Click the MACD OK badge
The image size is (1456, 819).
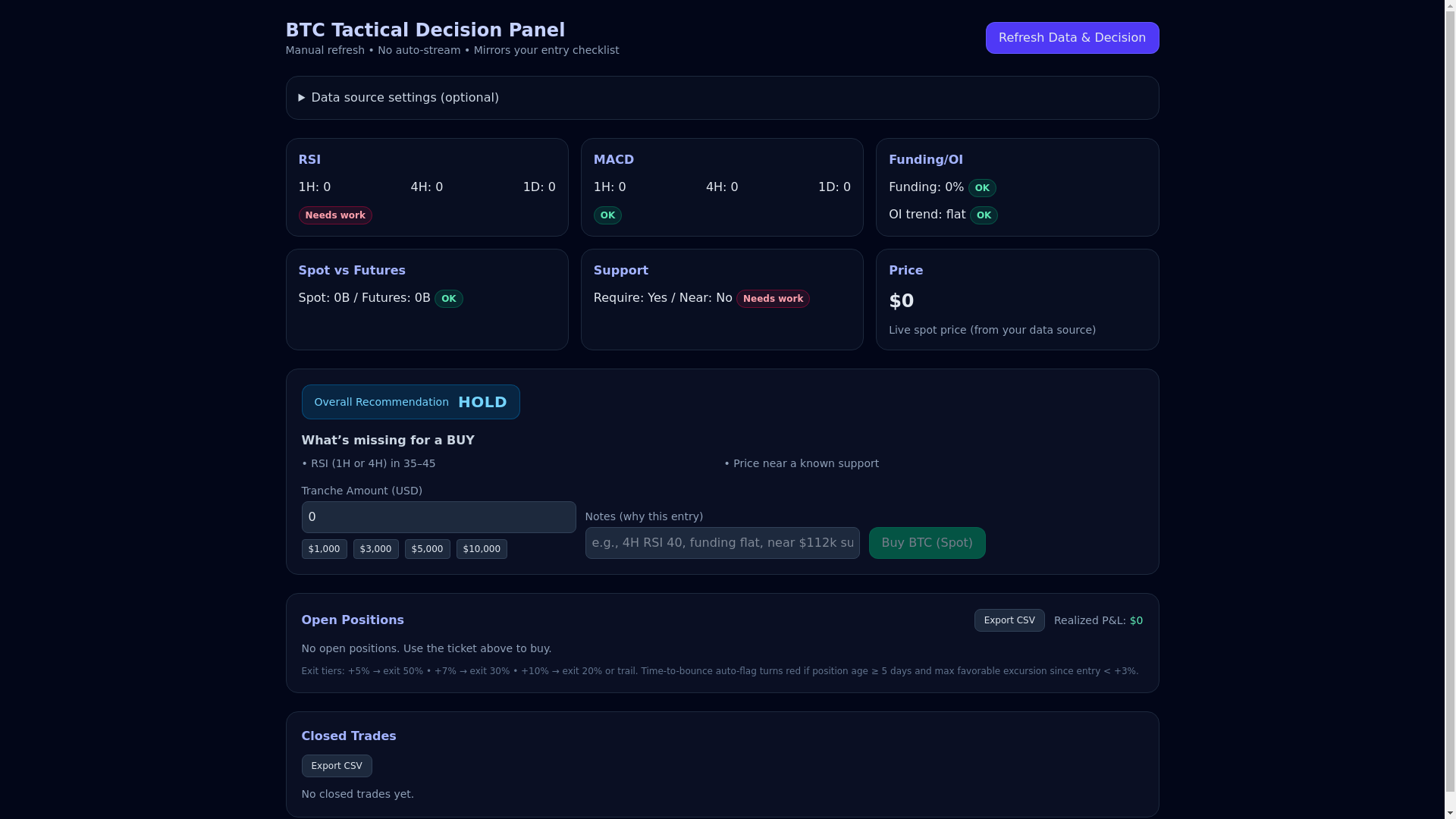pyautogui.click(x=607, y=215)
